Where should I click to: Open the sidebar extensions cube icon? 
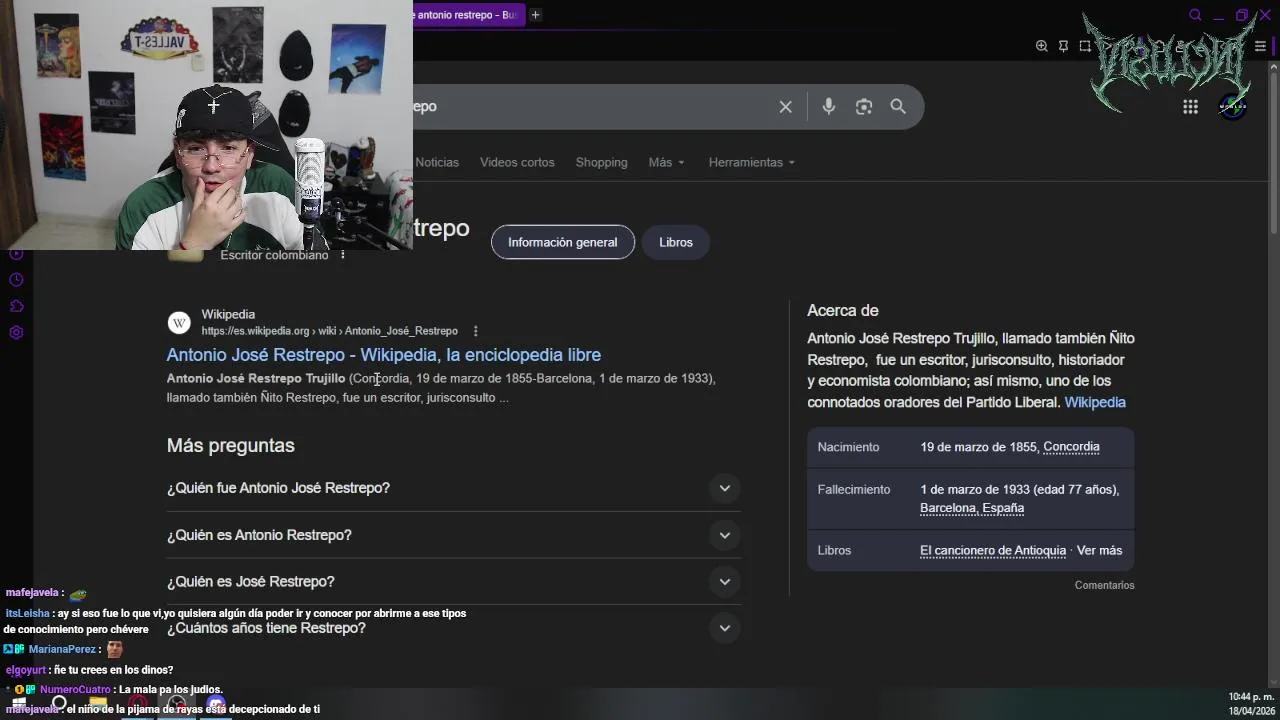16,306
